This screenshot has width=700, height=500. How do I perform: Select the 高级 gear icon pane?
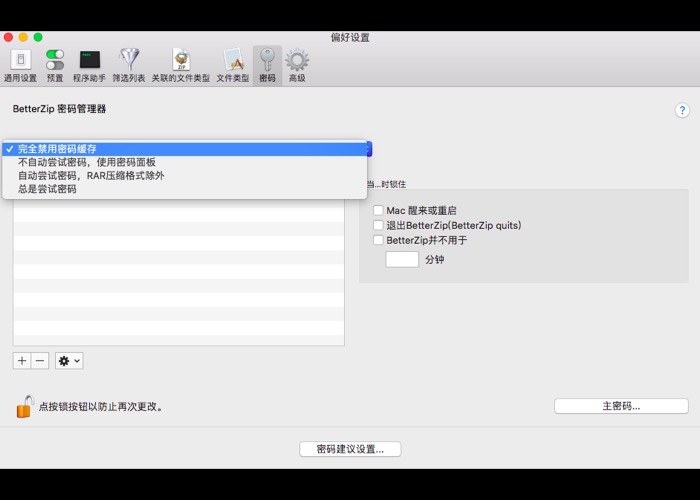click(297, 64)
